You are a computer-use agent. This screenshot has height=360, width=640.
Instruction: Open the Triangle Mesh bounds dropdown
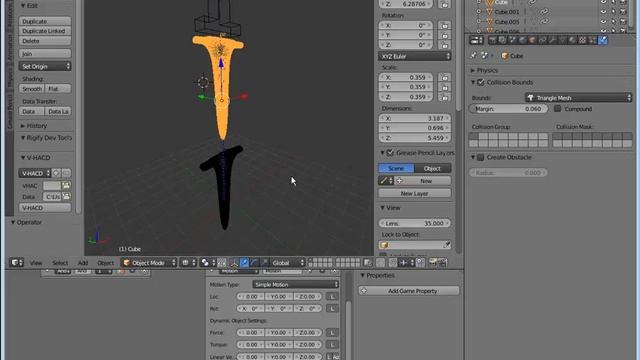click(x=578, y=98)
